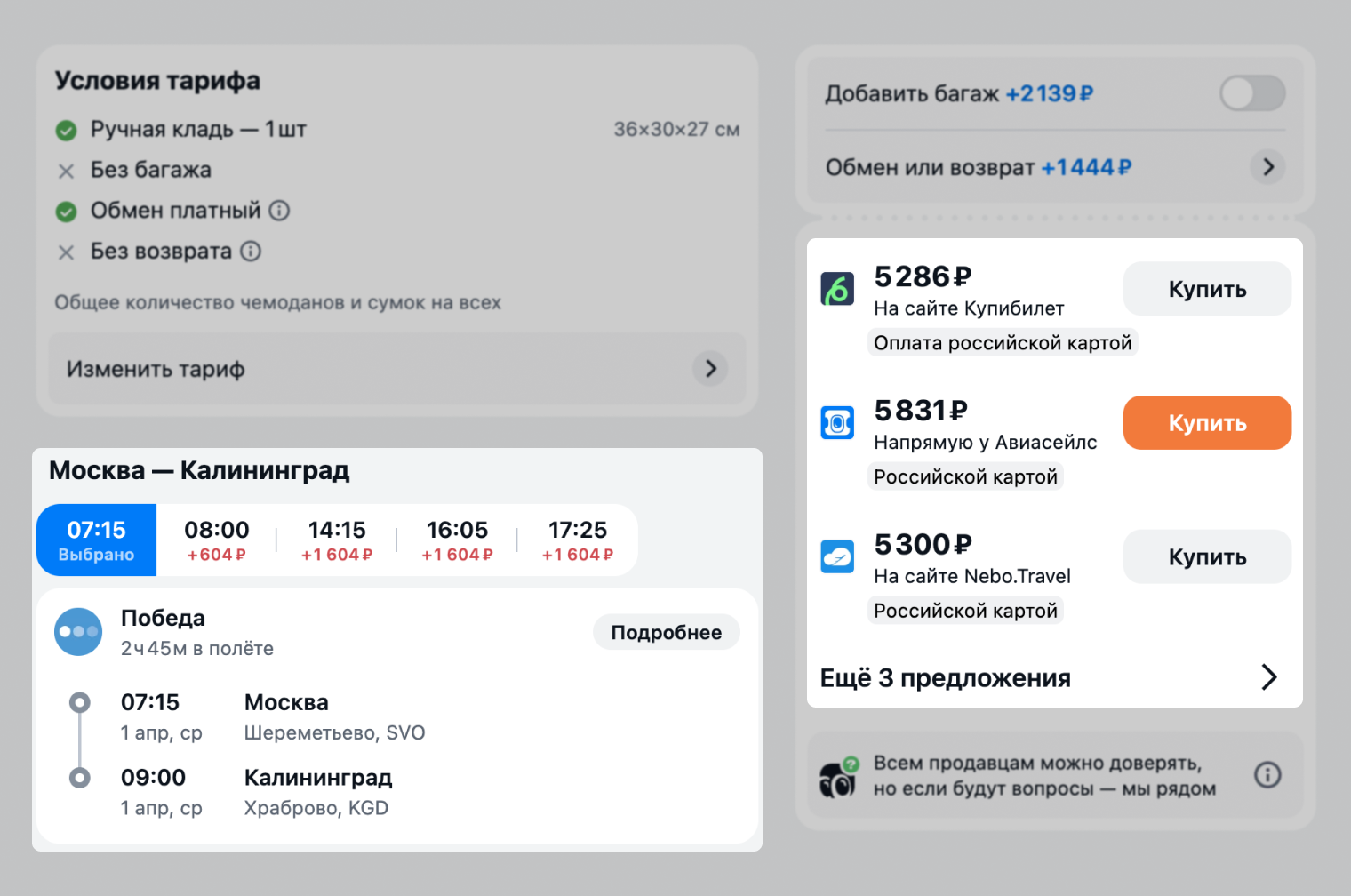Click the Купибилет green logo icon
This screenshot has height=896, width=1351.
click(837, 288)
